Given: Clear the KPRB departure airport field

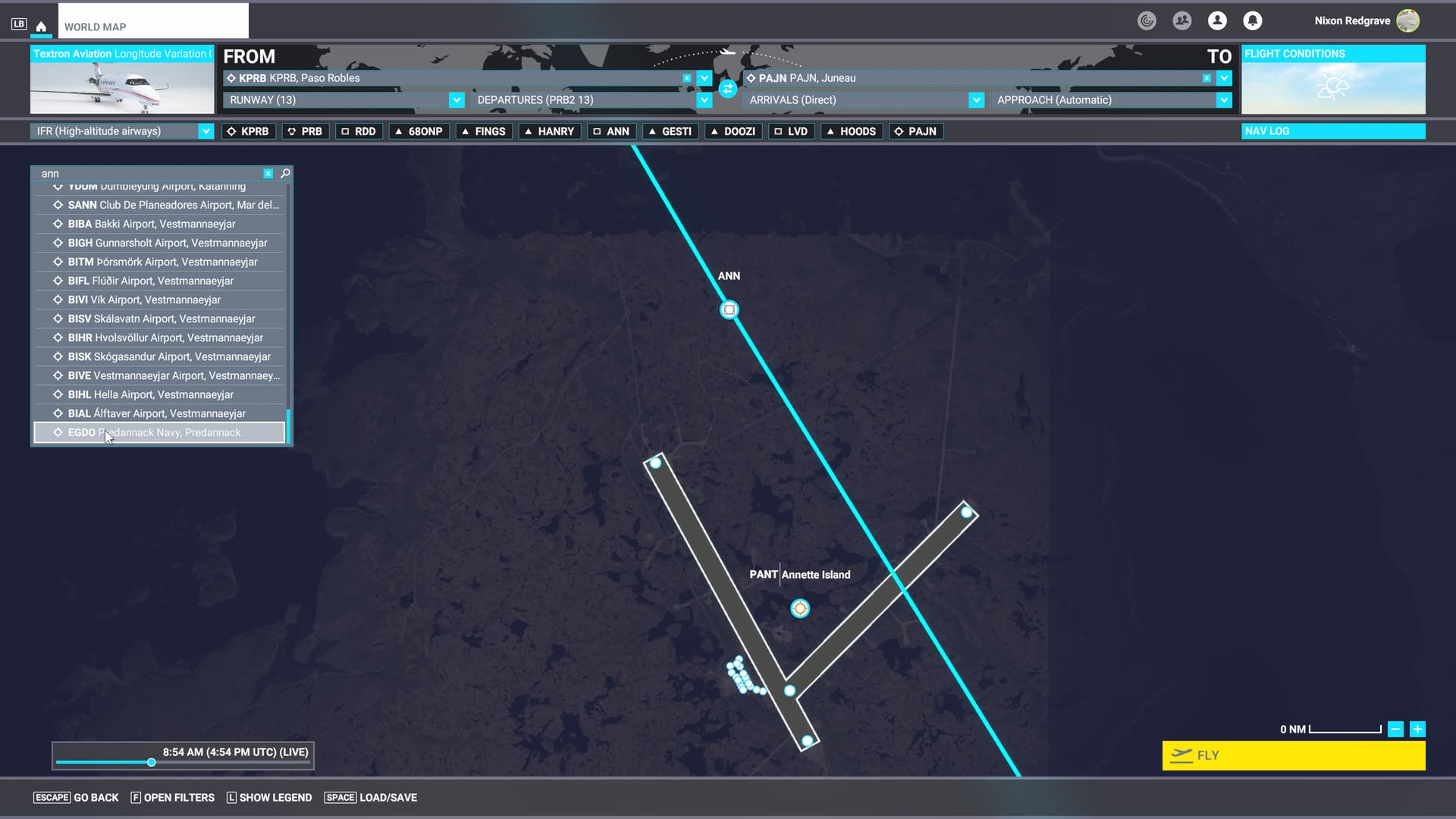Looking at the screenshot, I should [686, 78].
